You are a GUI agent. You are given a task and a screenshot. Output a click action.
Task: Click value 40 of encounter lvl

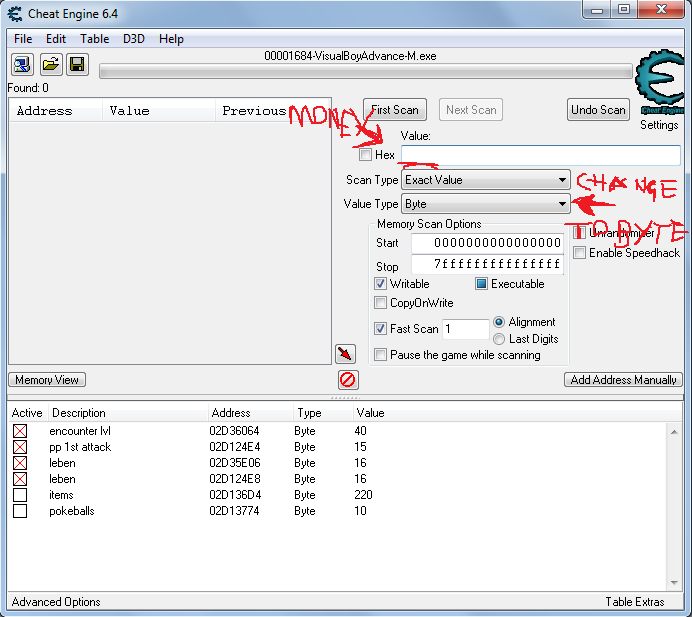click(360, 431)
